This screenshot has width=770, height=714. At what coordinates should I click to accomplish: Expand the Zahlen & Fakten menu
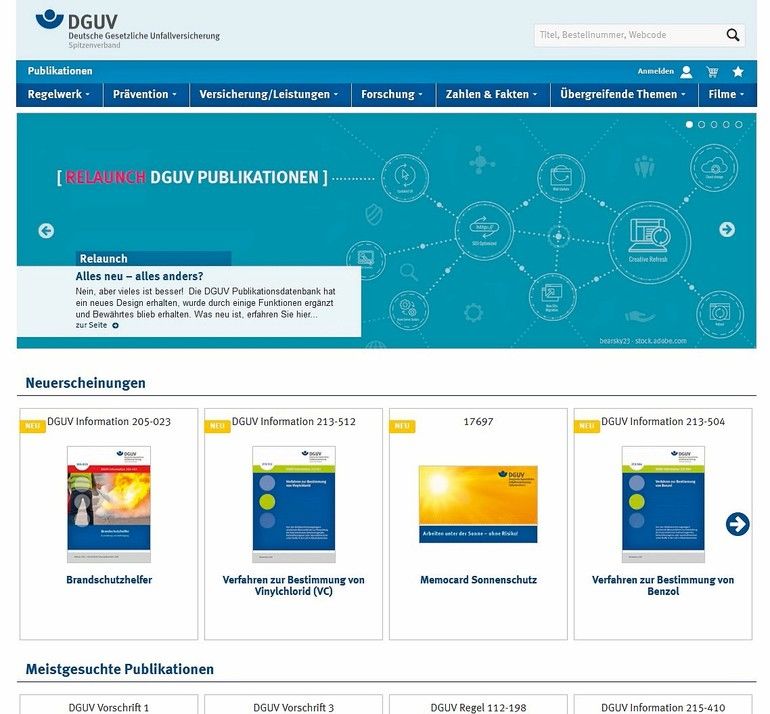pyautogui.click(x=492, y=94)
